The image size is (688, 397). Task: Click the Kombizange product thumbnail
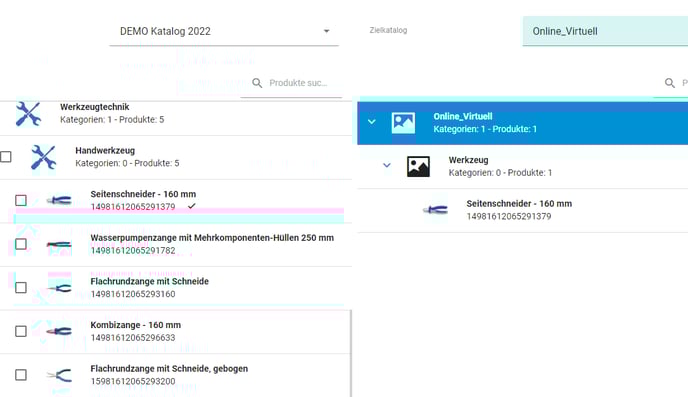(59, 331)
